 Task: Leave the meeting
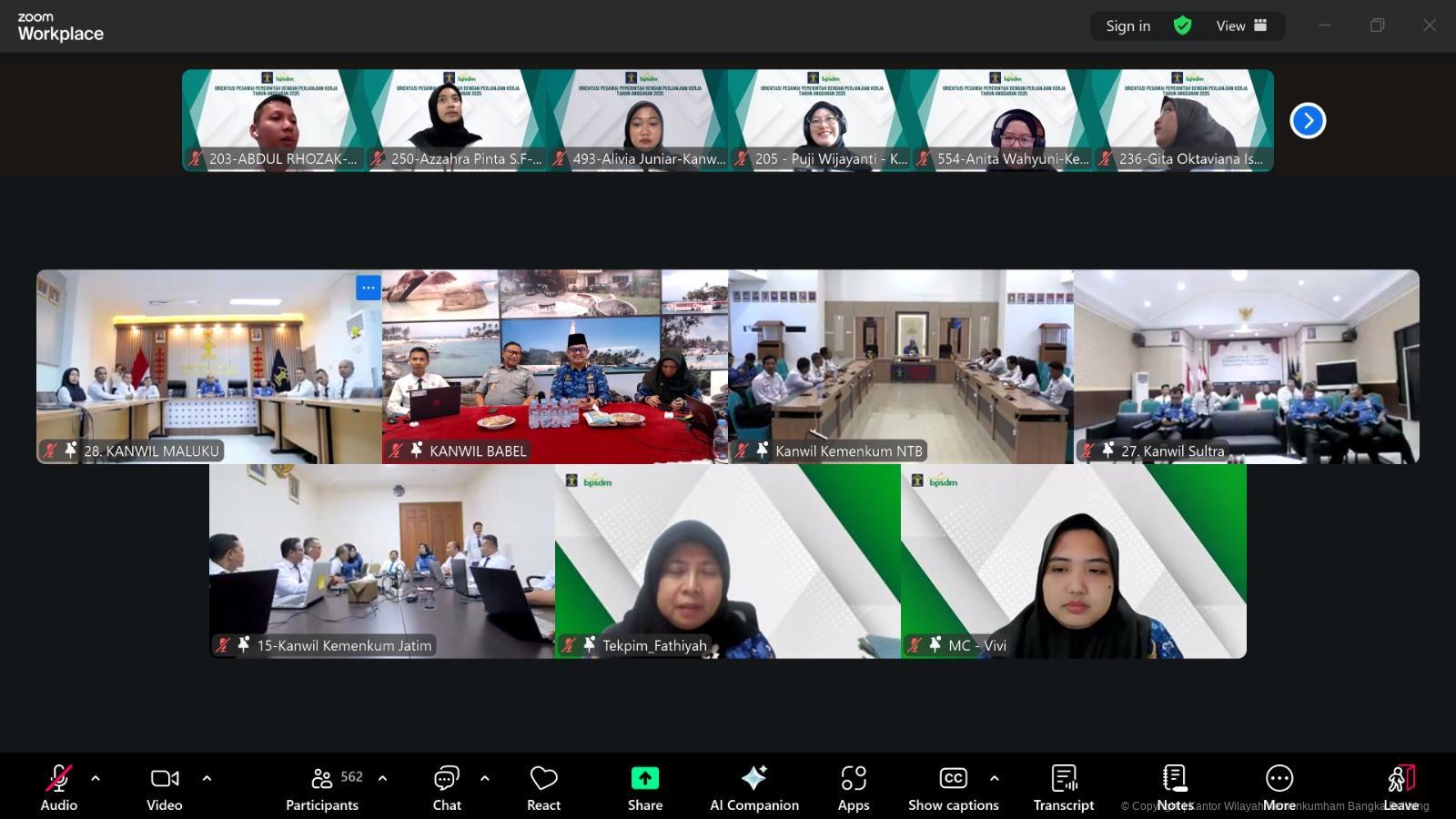point(1400,788)
